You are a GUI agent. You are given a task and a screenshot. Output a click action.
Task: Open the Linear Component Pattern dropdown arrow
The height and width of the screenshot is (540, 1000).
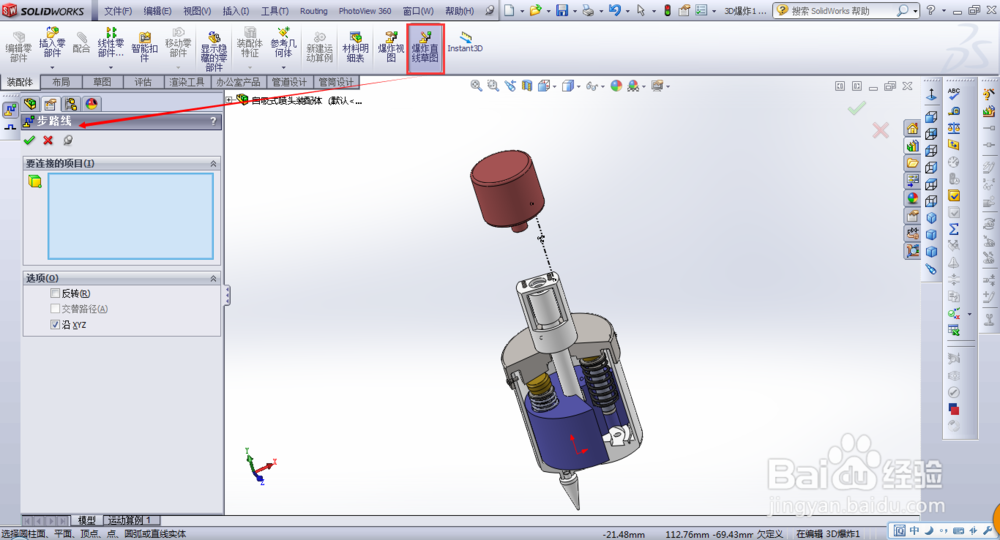111,67
